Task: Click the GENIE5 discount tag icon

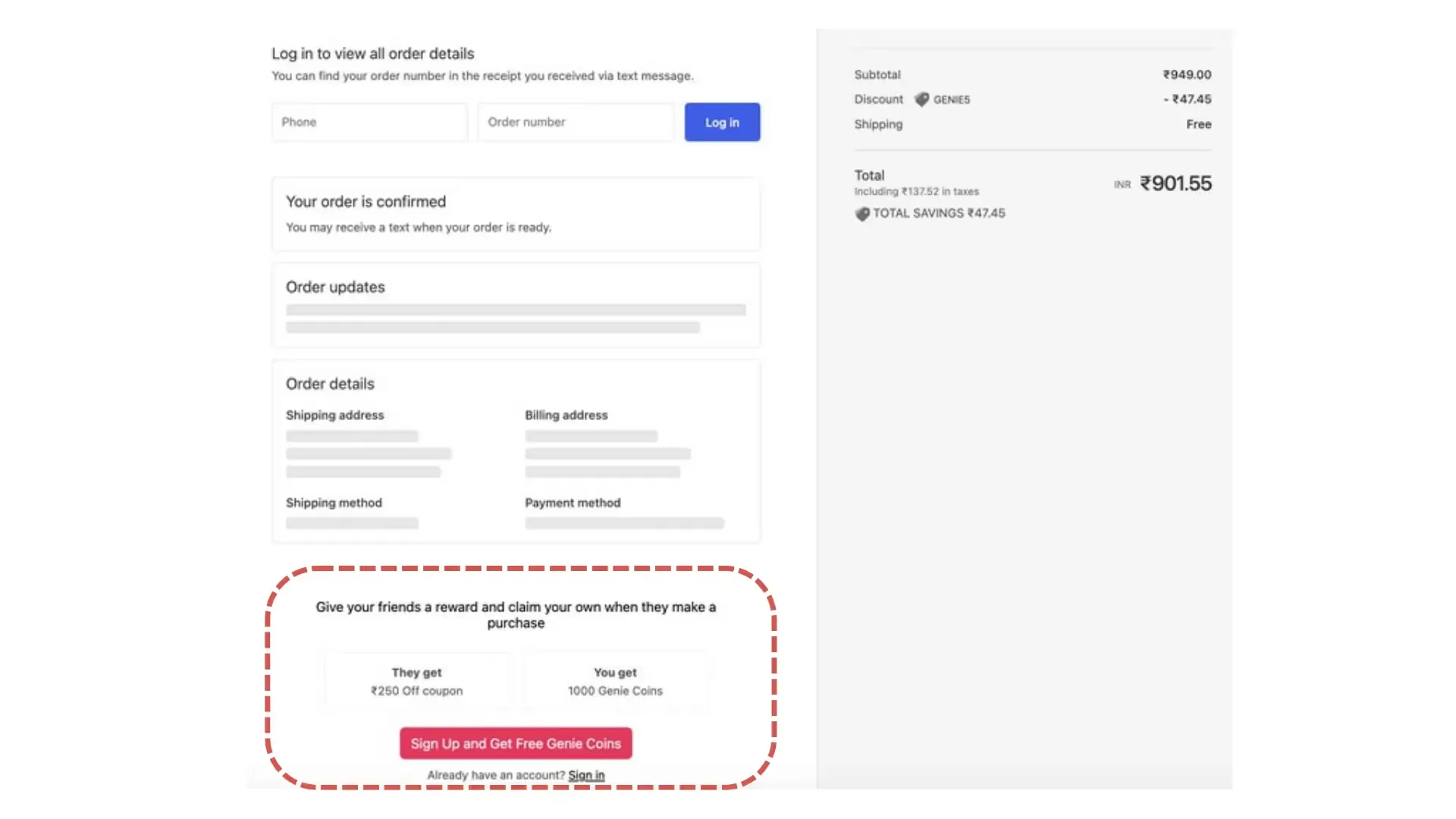Action: (x=921, y=99)
